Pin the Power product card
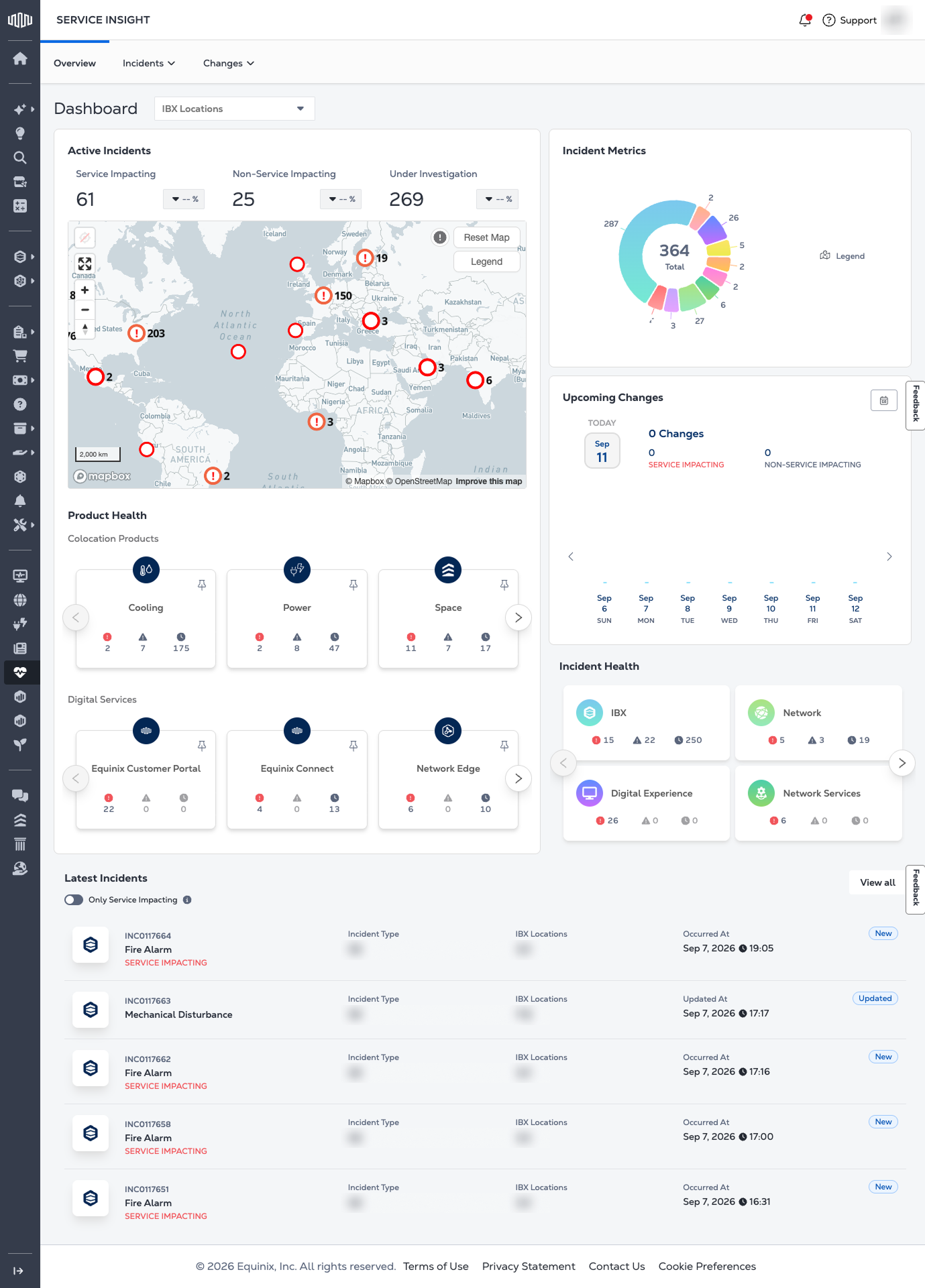 pos(353,585)
